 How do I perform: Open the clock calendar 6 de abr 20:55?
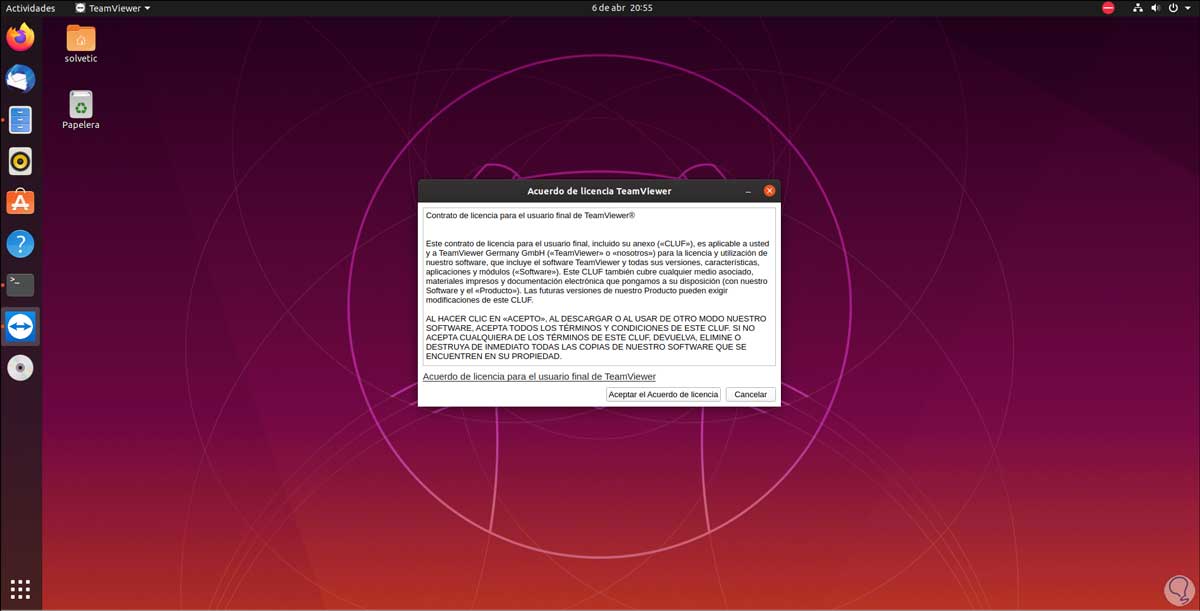pyautogui.click(x=621, y=8)
